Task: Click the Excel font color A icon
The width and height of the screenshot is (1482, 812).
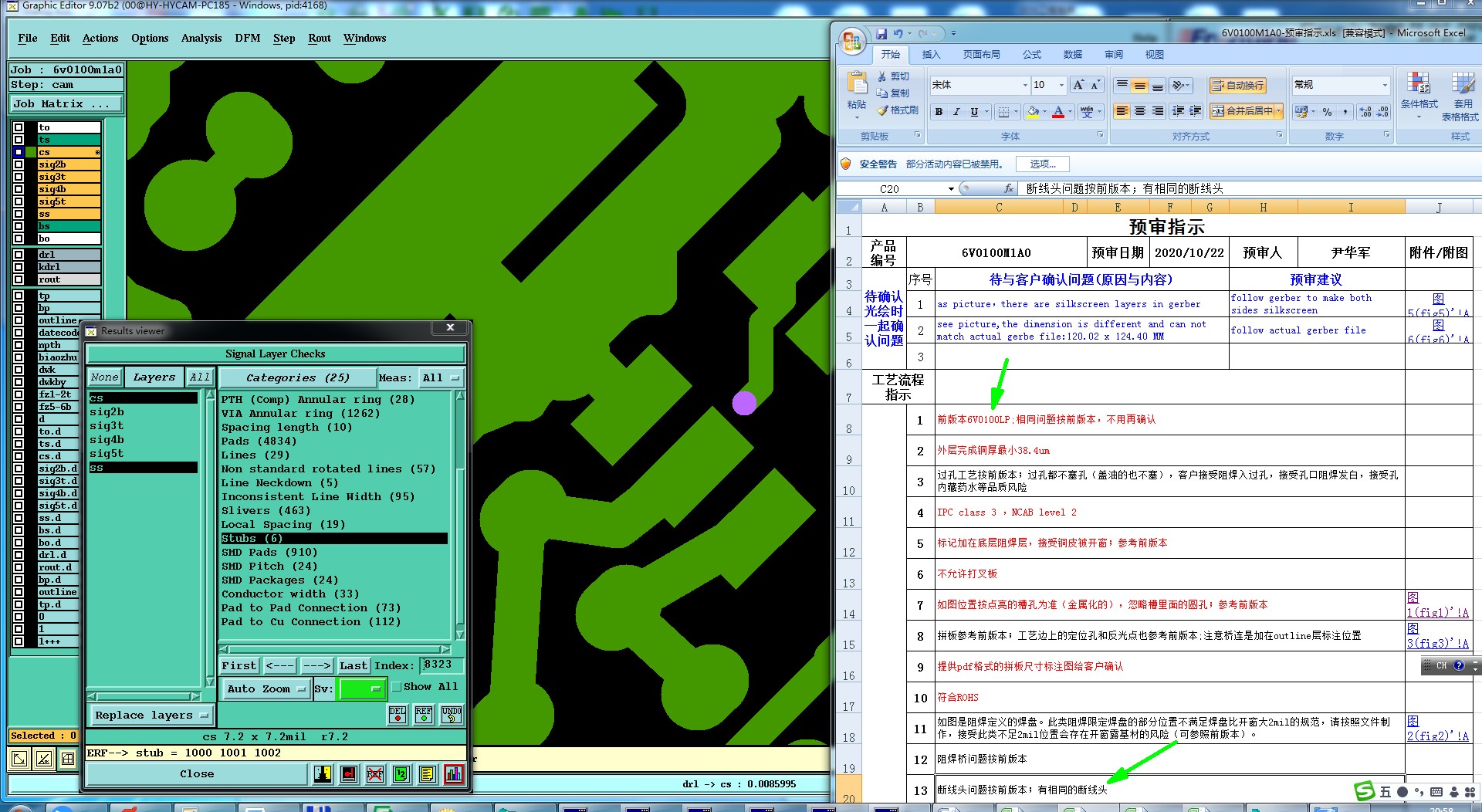Action: tap(1058, 112)
